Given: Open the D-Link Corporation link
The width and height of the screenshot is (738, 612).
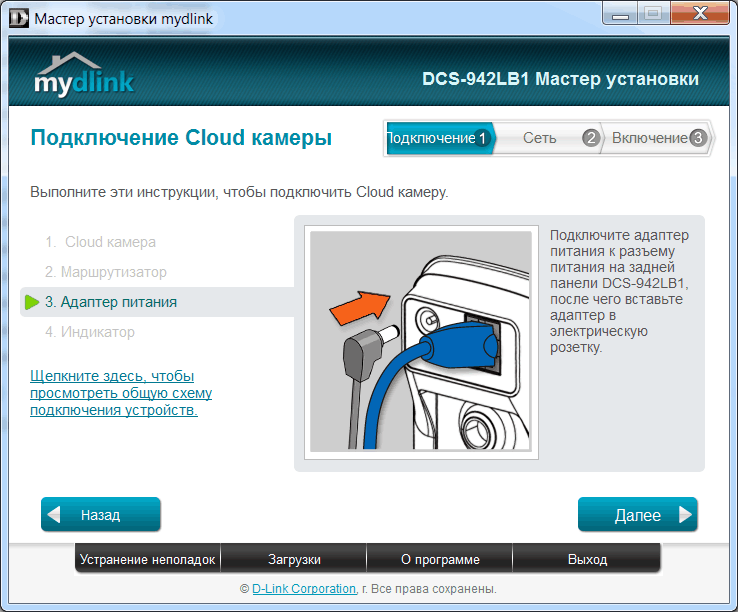Looking at the screenshot, I should coord(304,588).
